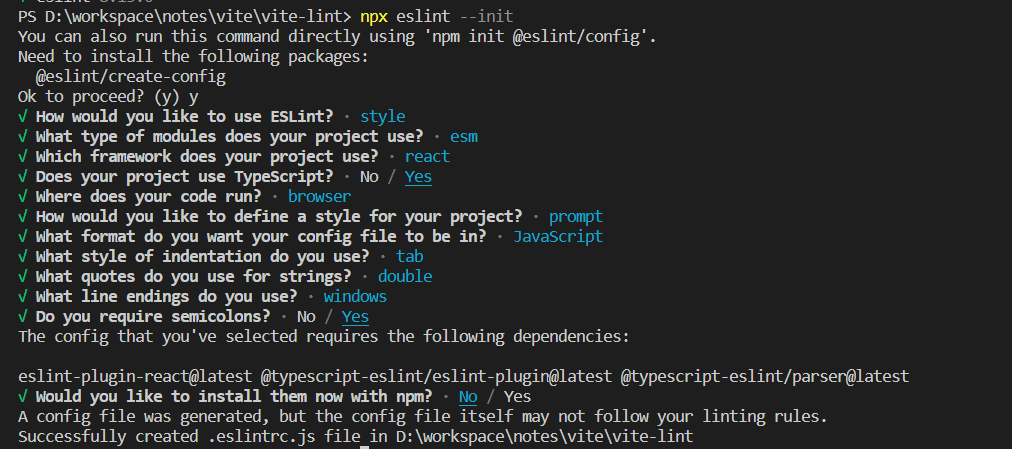Screen dimensions: 1012x449
Task: Click 'npm init @eslint/config' quoted command
Action: click(536, 37)
